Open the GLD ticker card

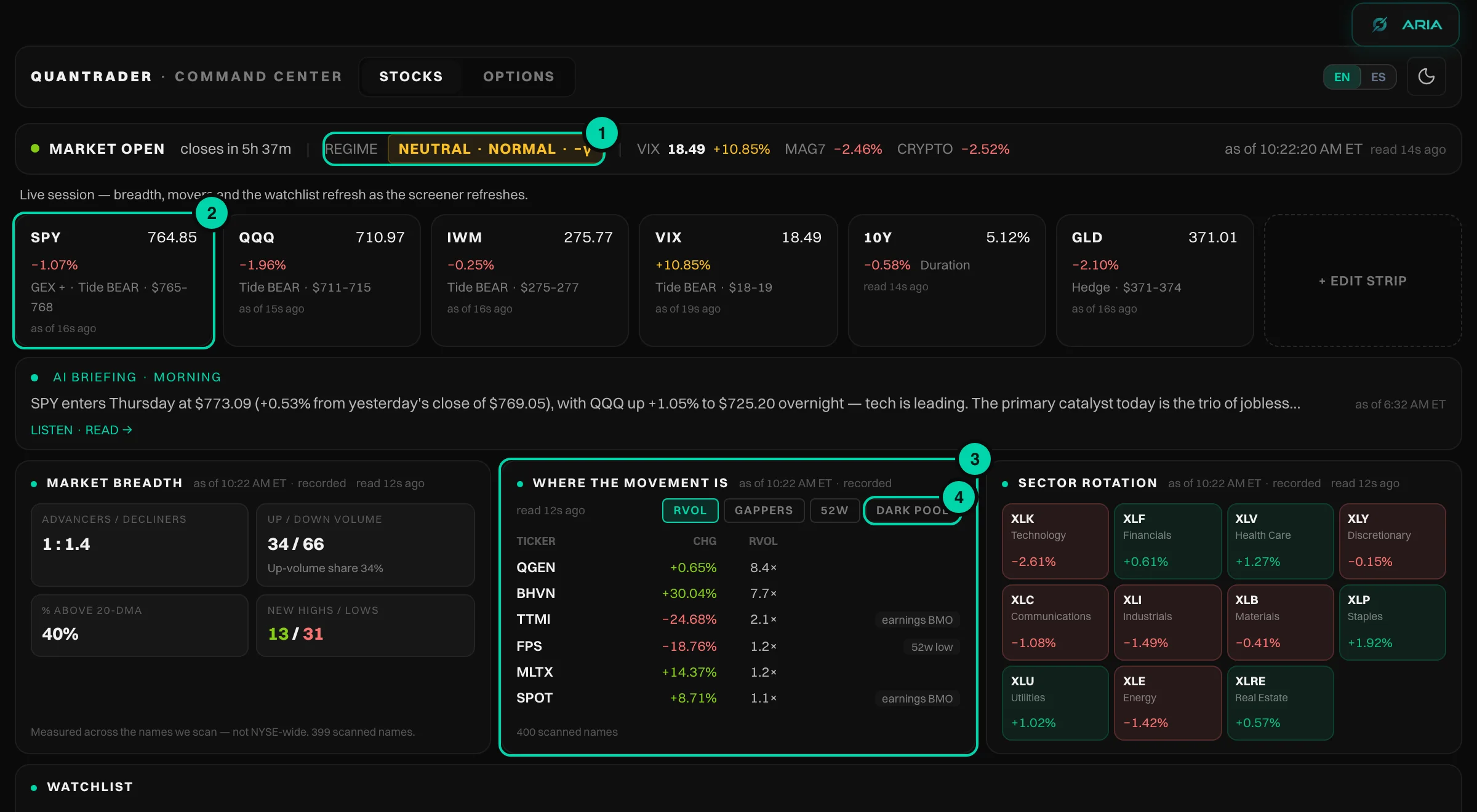pyautogui.click(x=1155, y=281)
